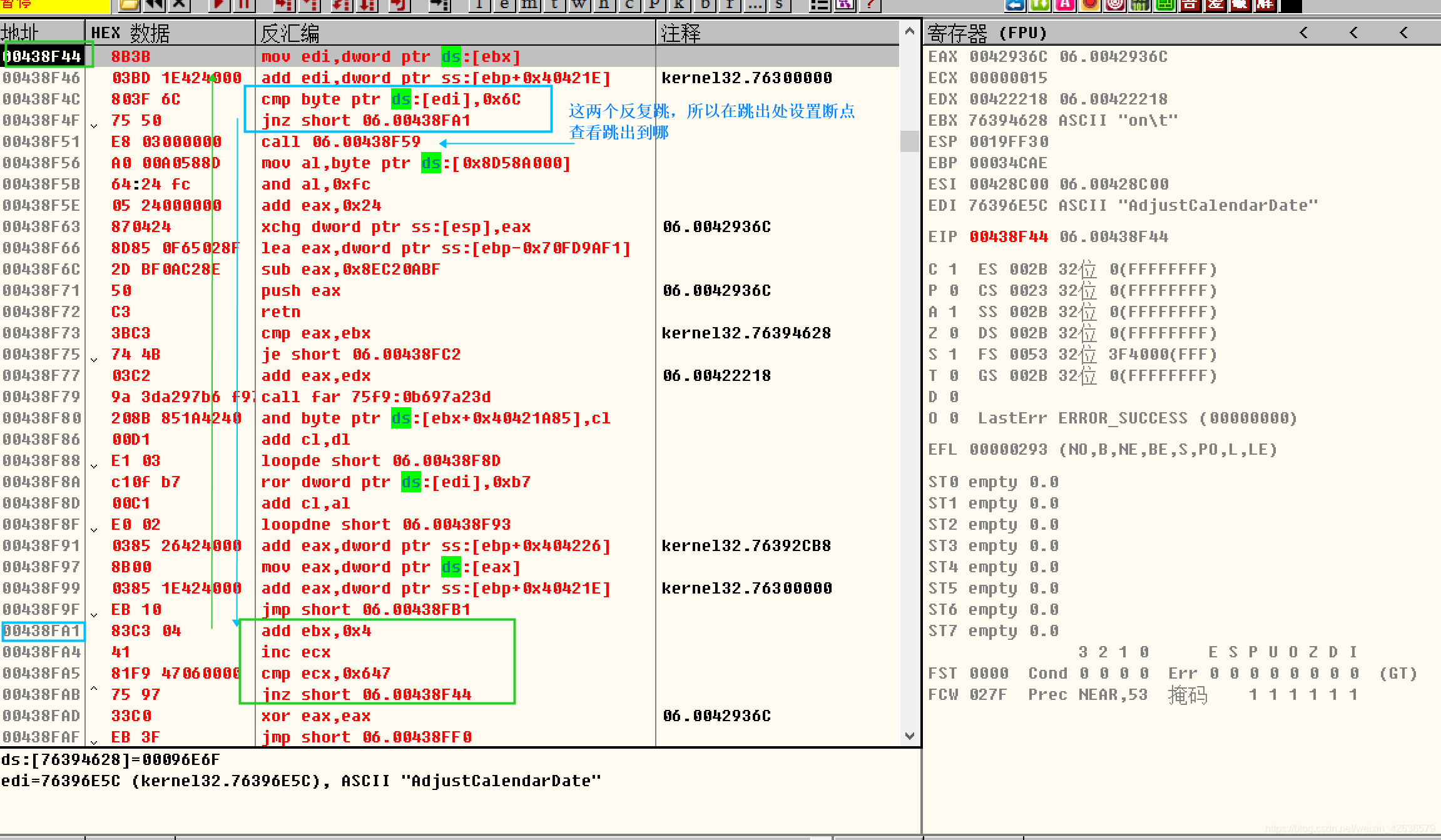The height and width of the screenshot is (840, 1441).
Task: Open the Windows 'w' window button
Action: tap(579, 5)
